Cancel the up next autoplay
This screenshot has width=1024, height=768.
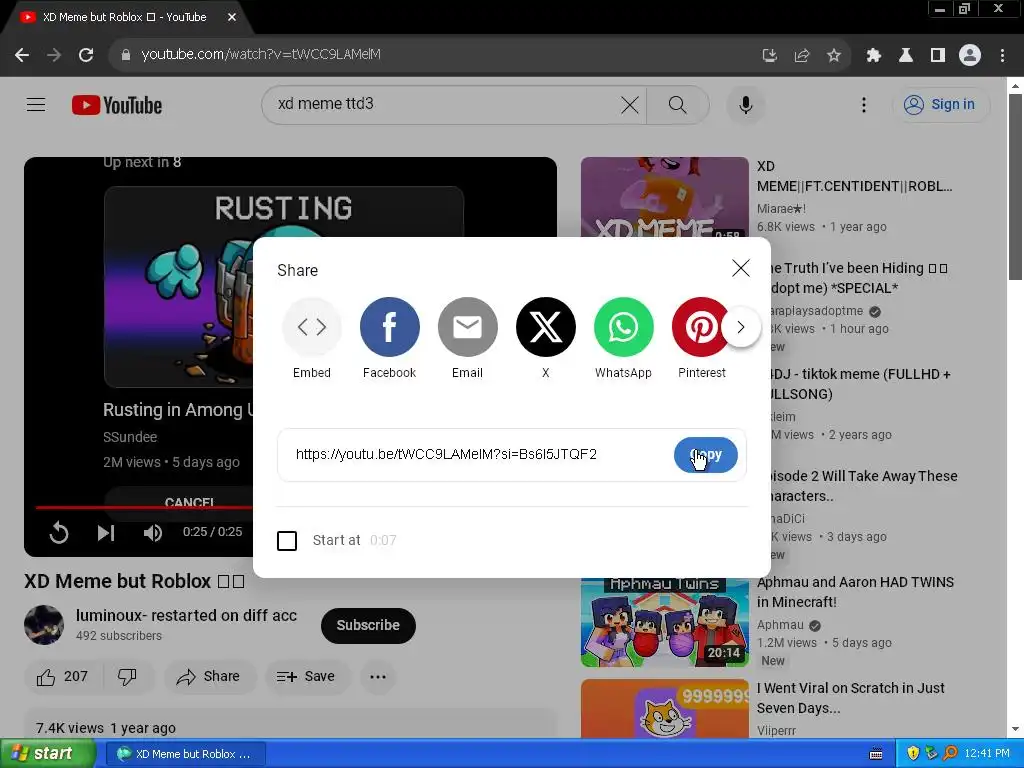(x=189, y=502)
